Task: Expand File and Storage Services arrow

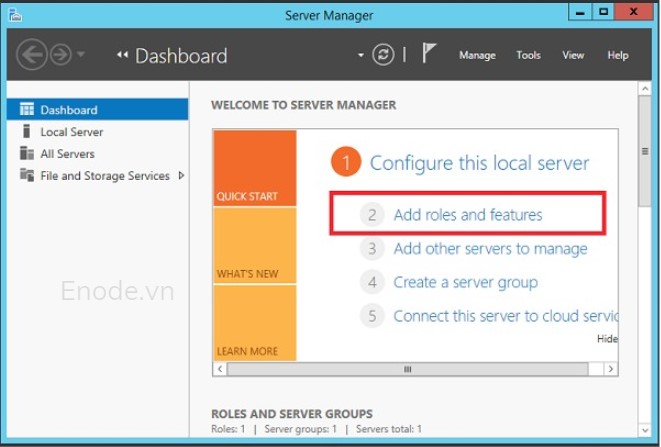Action: click(181, 176)
